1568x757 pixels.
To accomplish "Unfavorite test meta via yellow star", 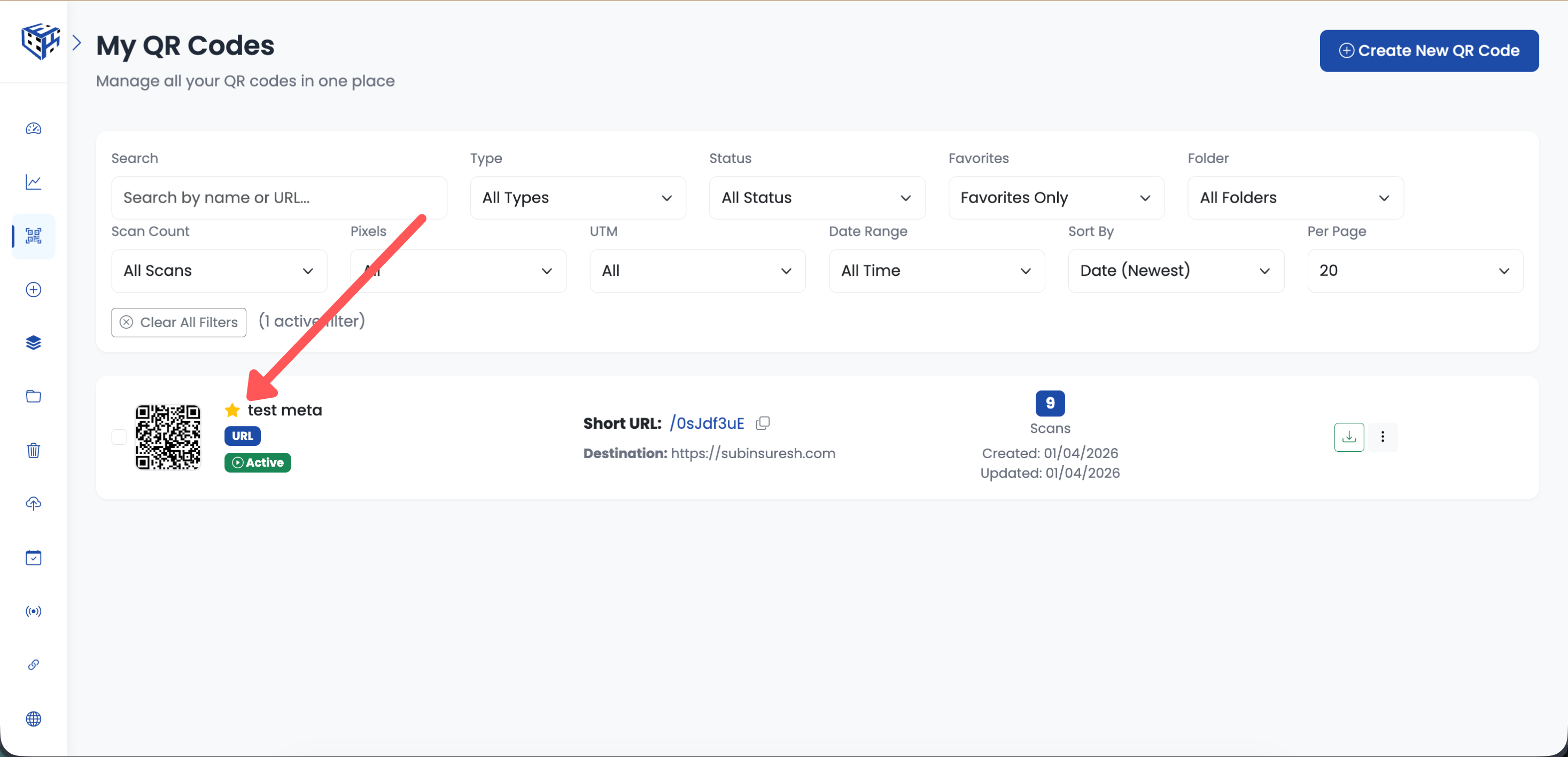I will (232, 411).
